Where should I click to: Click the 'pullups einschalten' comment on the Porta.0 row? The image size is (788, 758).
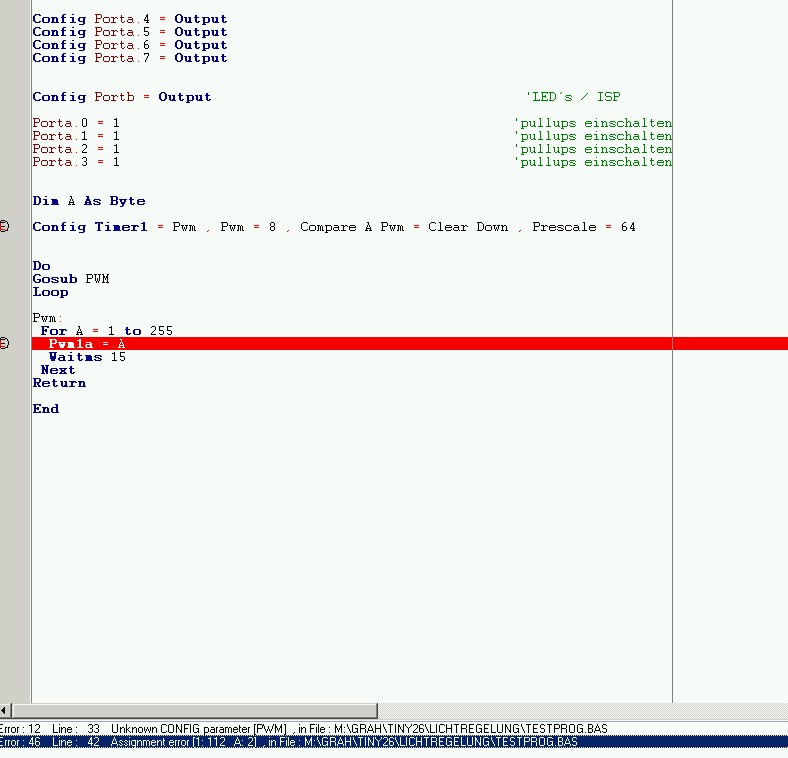tap(593, 123)
